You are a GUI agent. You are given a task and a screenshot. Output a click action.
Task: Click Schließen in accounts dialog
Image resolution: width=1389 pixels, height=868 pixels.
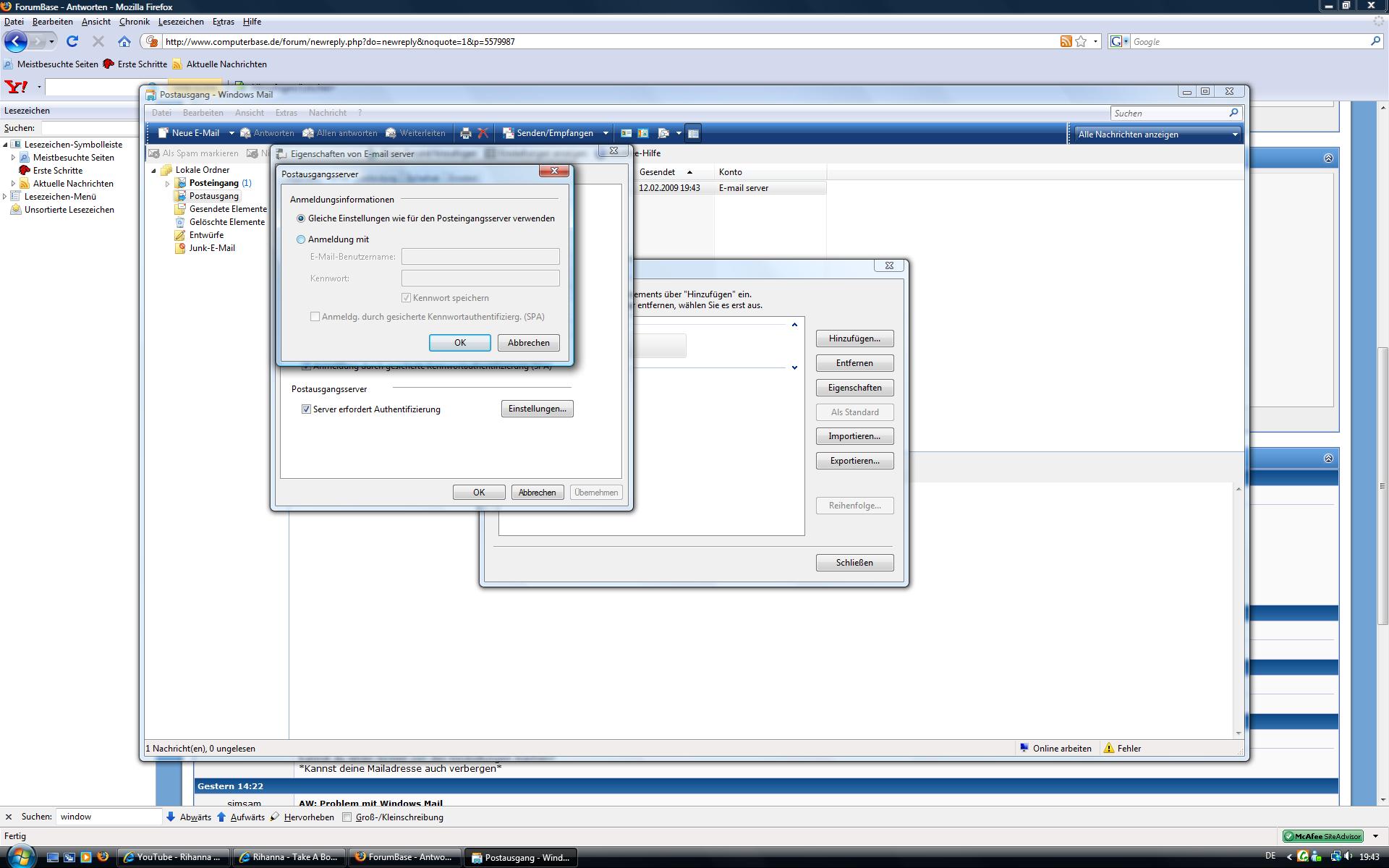click(x=854, y=563)
